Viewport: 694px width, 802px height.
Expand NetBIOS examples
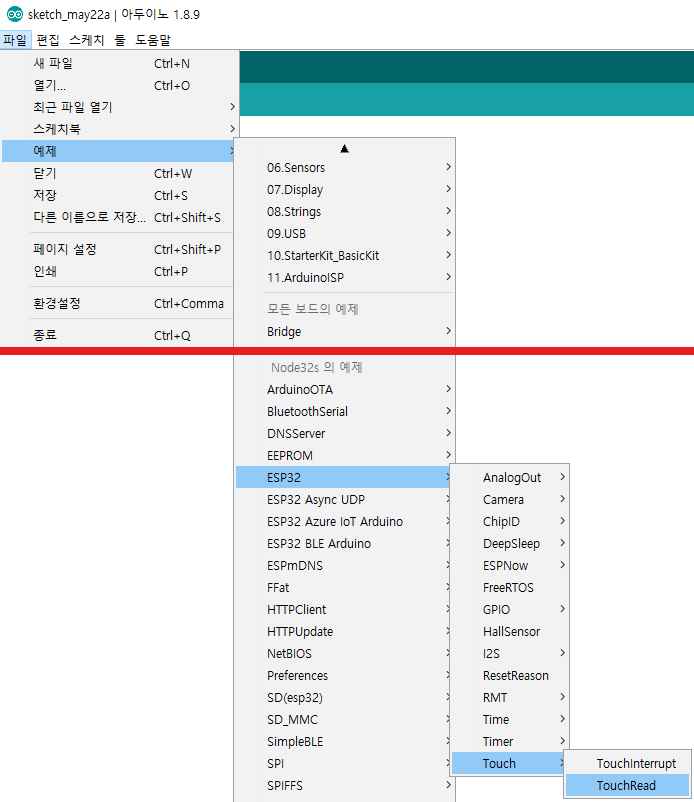(343, 654)
